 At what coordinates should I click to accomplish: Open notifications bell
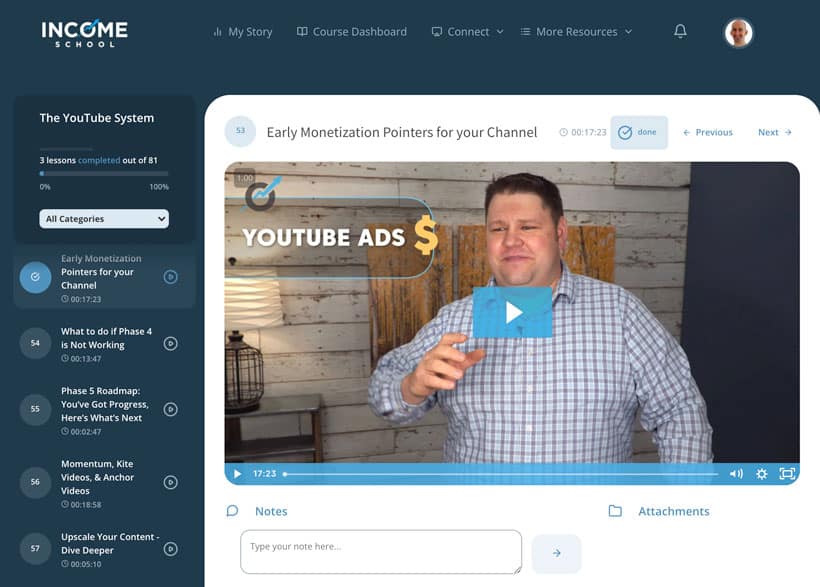pyautogui.click(x=680, y=31)
